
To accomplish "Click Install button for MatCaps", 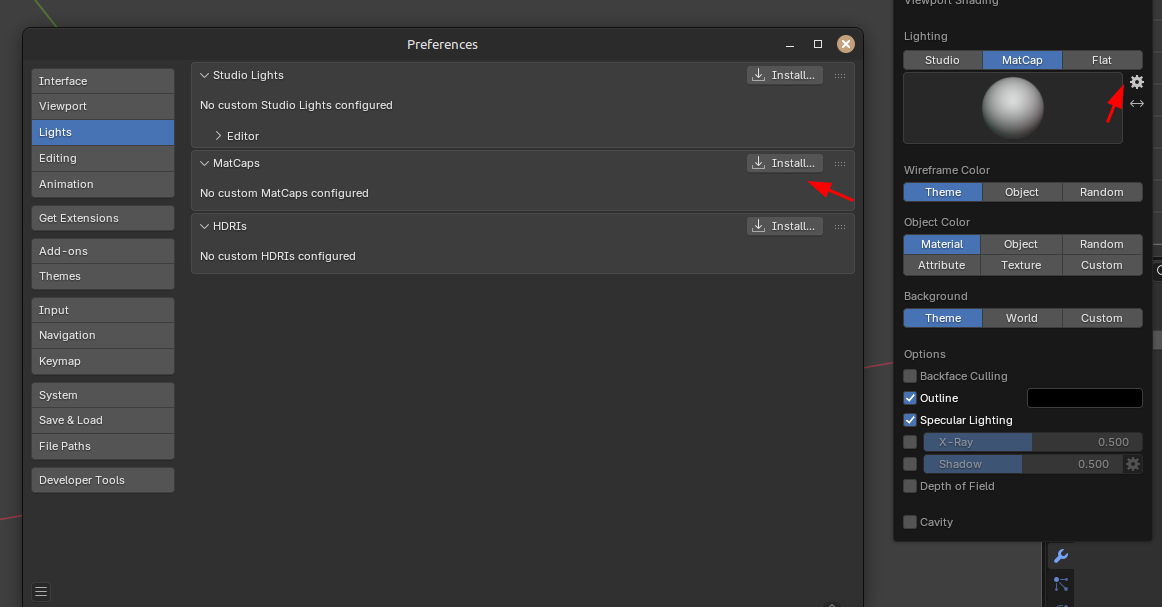I will click(x=785, y=163).
